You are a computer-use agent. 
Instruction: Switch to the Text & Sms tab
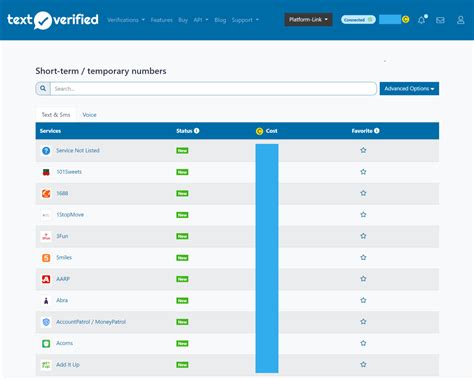[x=56, y=115]
